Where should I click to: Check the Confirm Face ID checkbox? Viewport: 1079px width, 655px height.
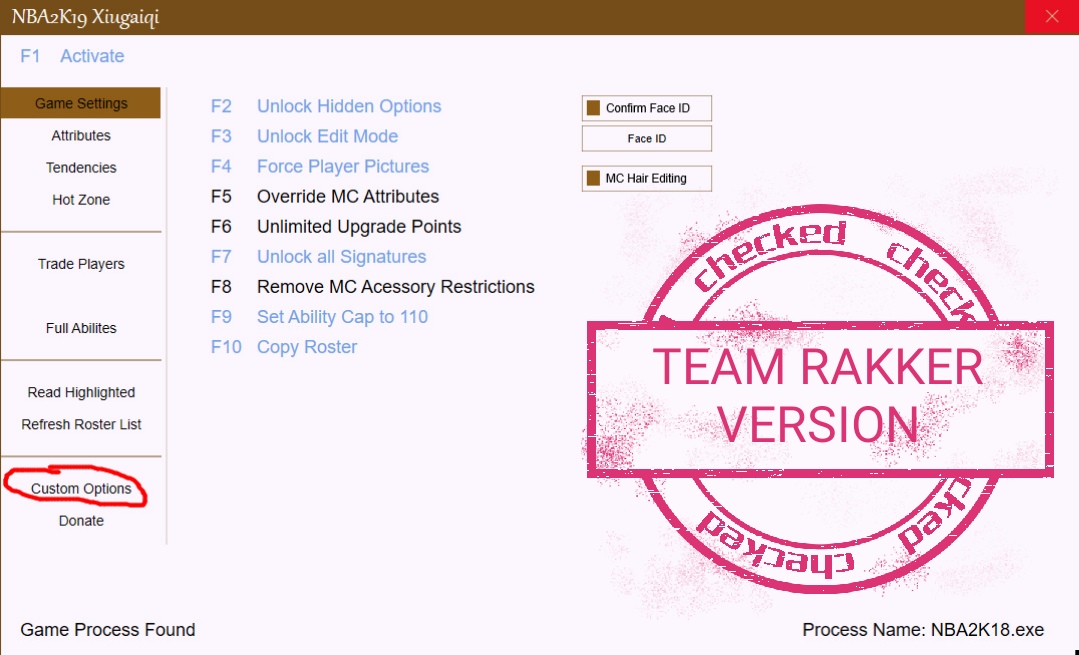[593, 108]
